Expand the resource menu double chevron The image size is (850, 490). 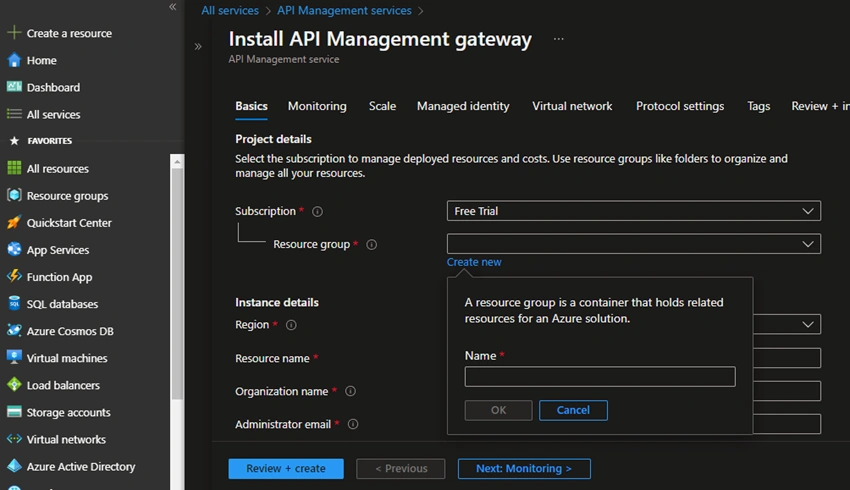coord(198,47)
